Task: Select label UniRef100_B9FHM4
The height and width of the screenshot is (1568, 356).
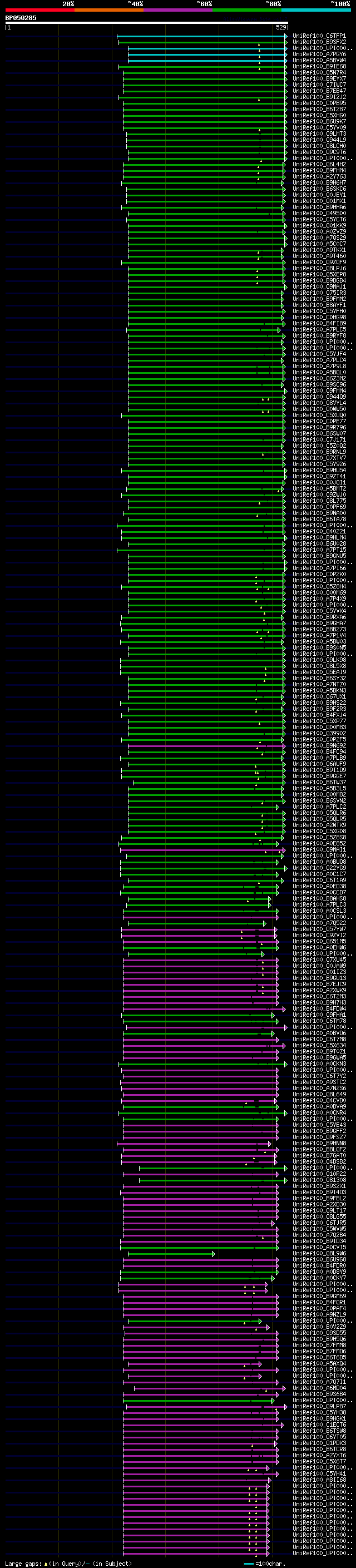Action: point(319,170)
